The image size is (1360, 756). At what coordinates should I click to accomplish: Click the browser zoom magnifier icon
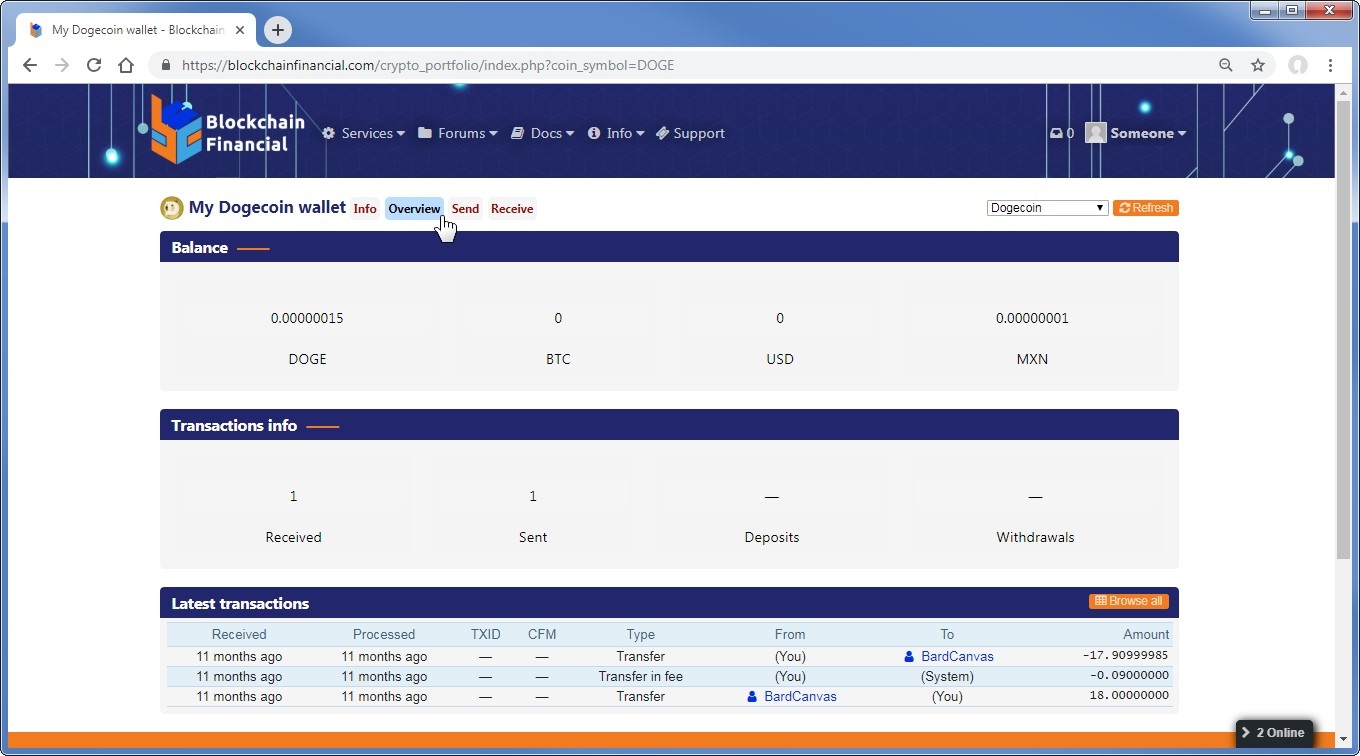(1226, 65)
